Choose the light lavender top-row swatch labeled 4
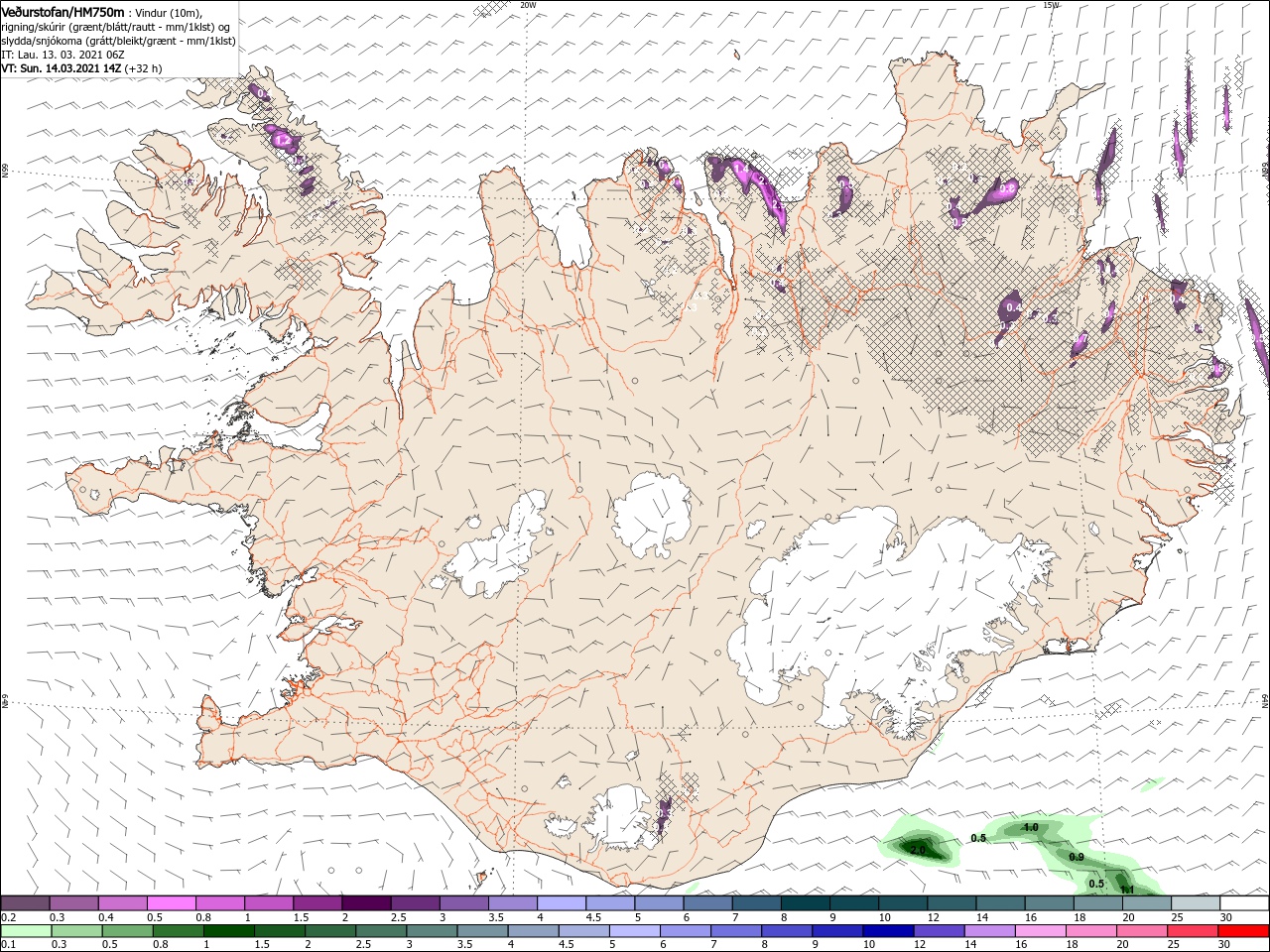This screenshot has height=952, width=1270. 562,902
